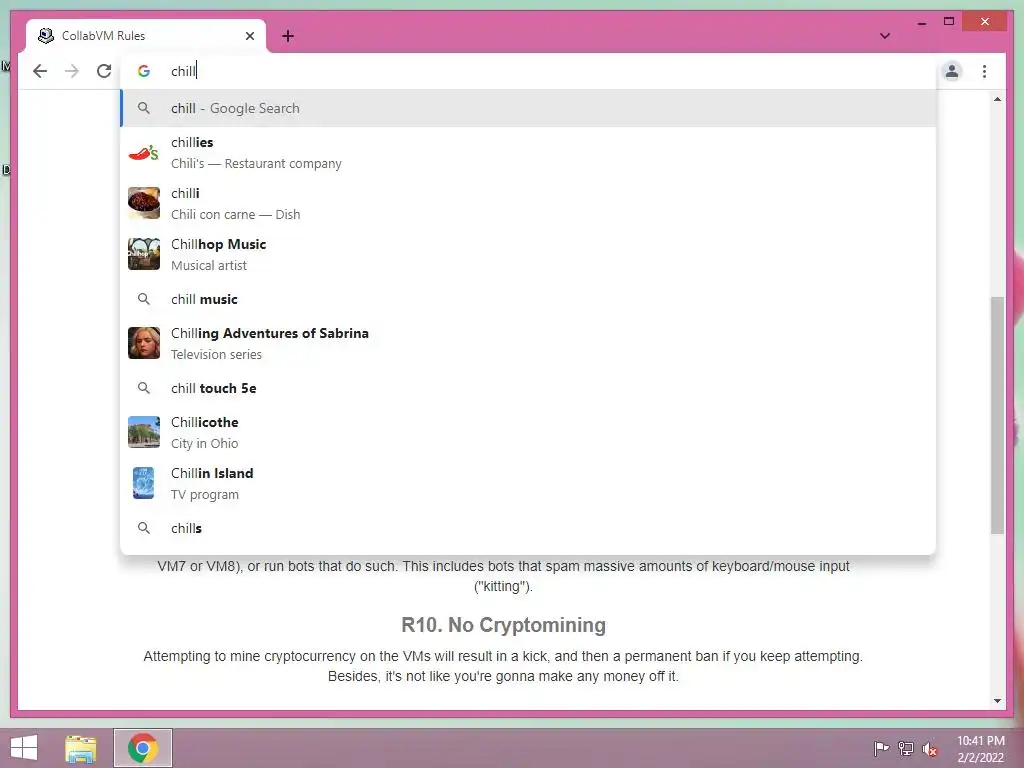Image resolution: width=1024 pixels, height=768 pixels.
Task: Click the Chillin Island poster thumbnail
Action: 144,483
